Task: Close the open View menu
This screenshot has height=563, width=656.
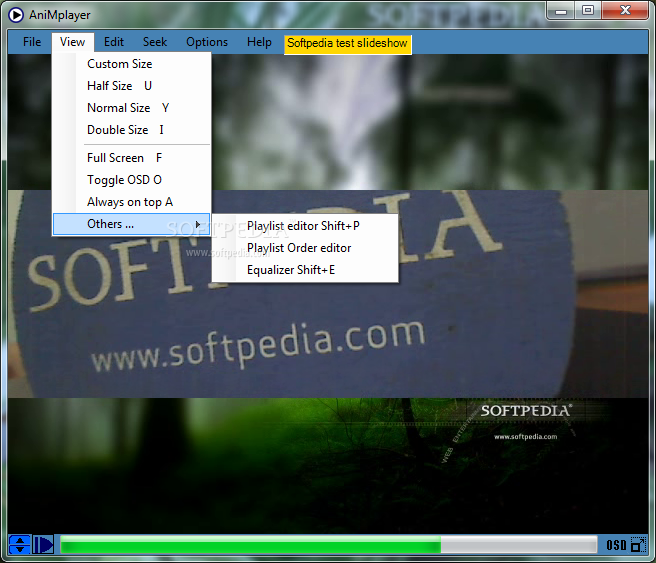Action: tap(72, 42)
